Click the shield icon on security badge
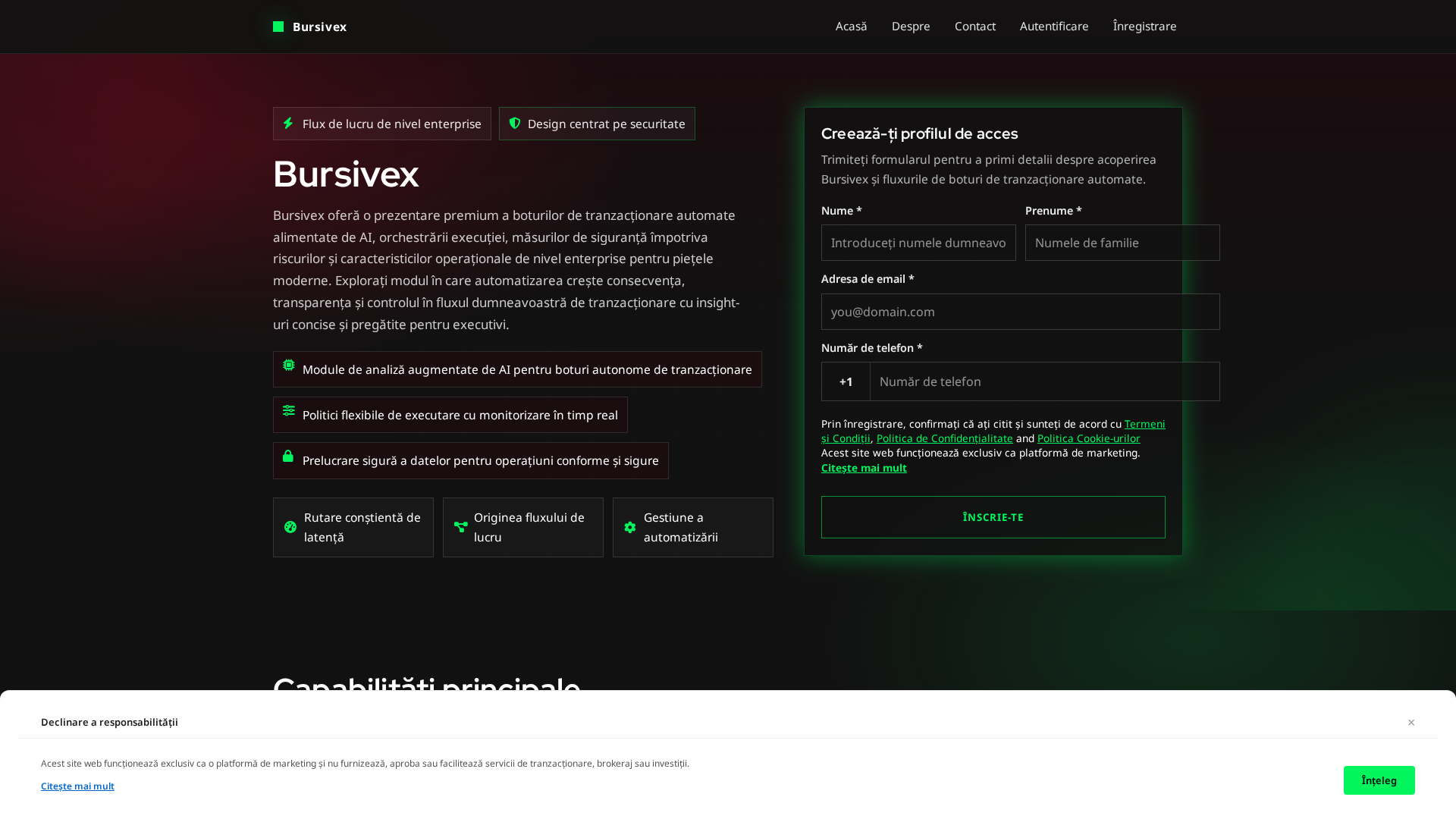This screenshot has width=1456, height=819. click(515, 123)
